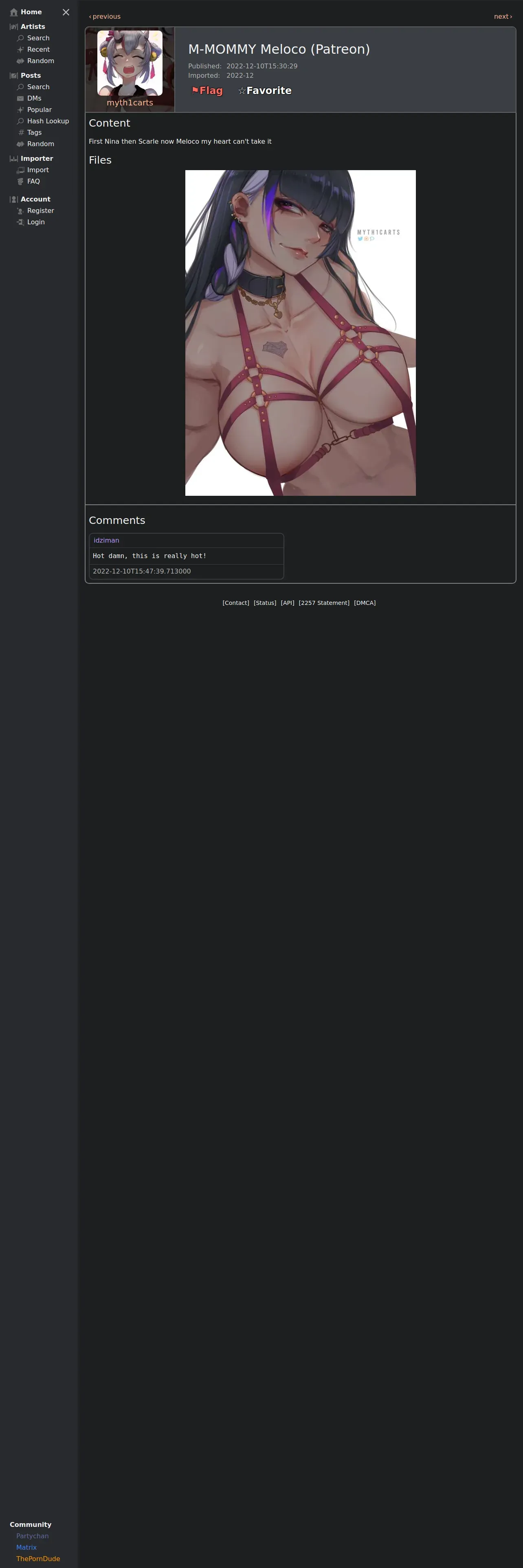Open the Login page

[36, 222]
